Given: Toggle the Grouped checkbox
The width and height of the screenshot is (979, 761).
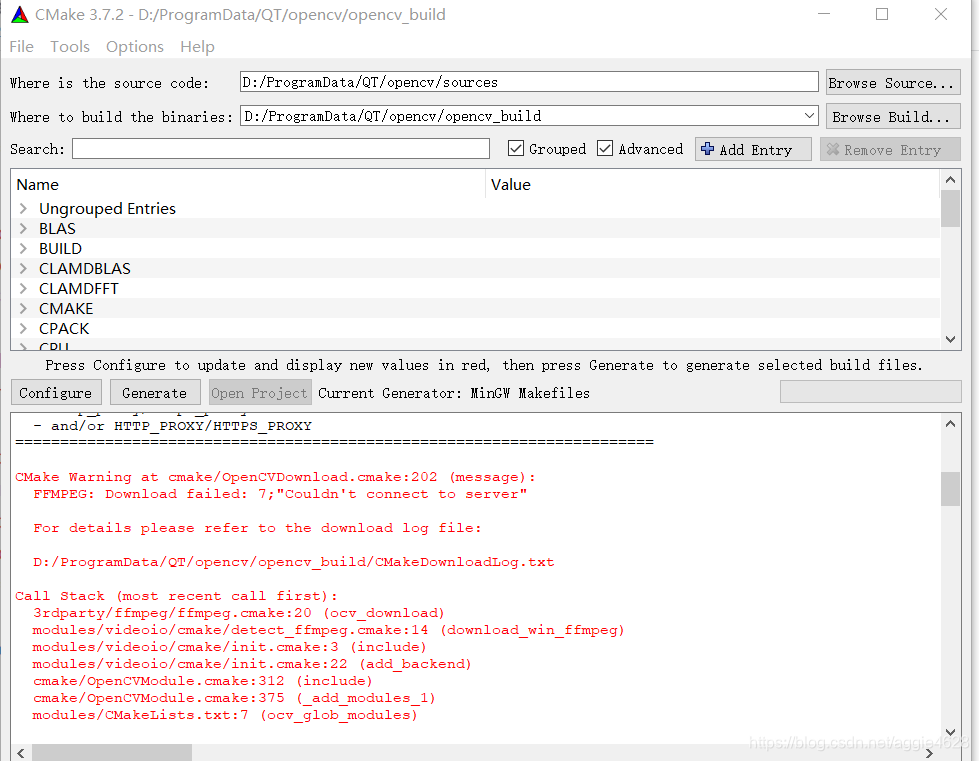Looking at the screenshot, I should (x=516, y=149).
